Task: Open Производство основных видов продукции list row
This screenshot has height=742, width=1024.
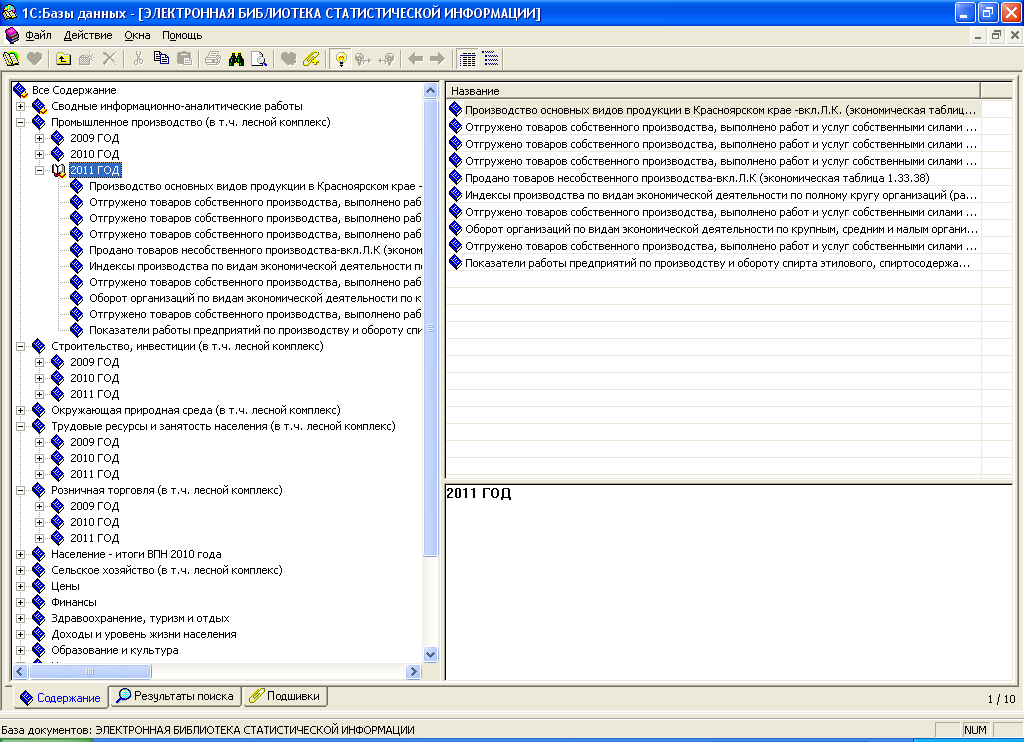Action: tap(720, 110)
